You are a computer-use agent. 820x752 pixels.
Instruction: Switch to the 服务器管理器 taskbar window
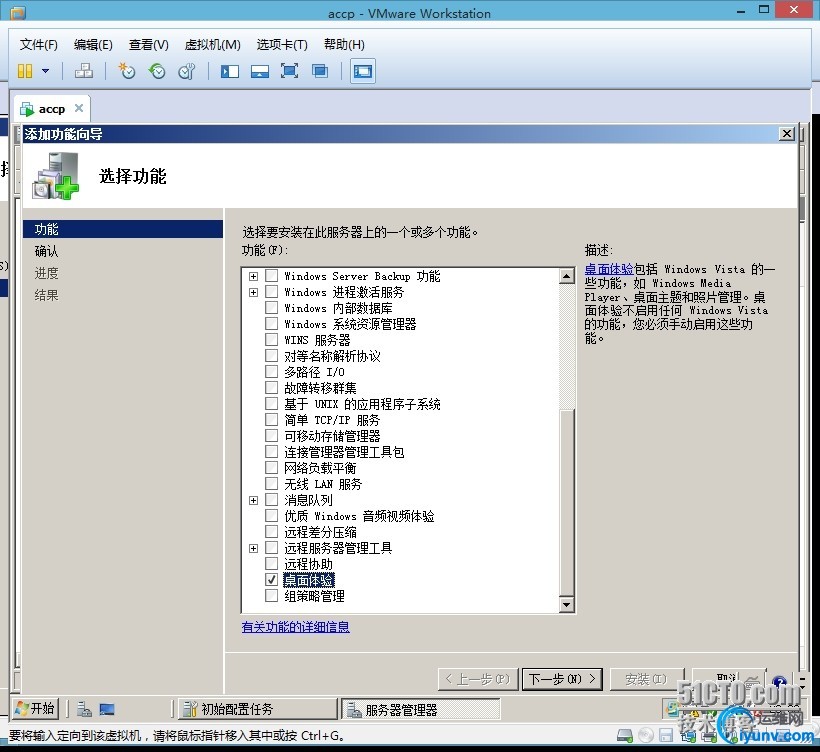(x=420, y=710)
